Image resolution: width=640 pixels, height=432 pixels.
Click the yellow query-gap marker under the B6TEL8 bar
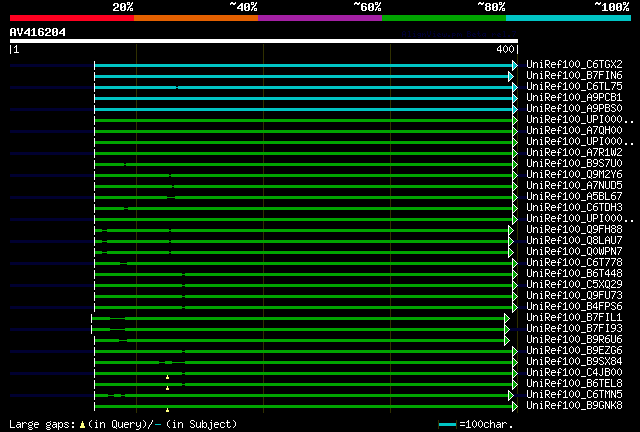167,388
